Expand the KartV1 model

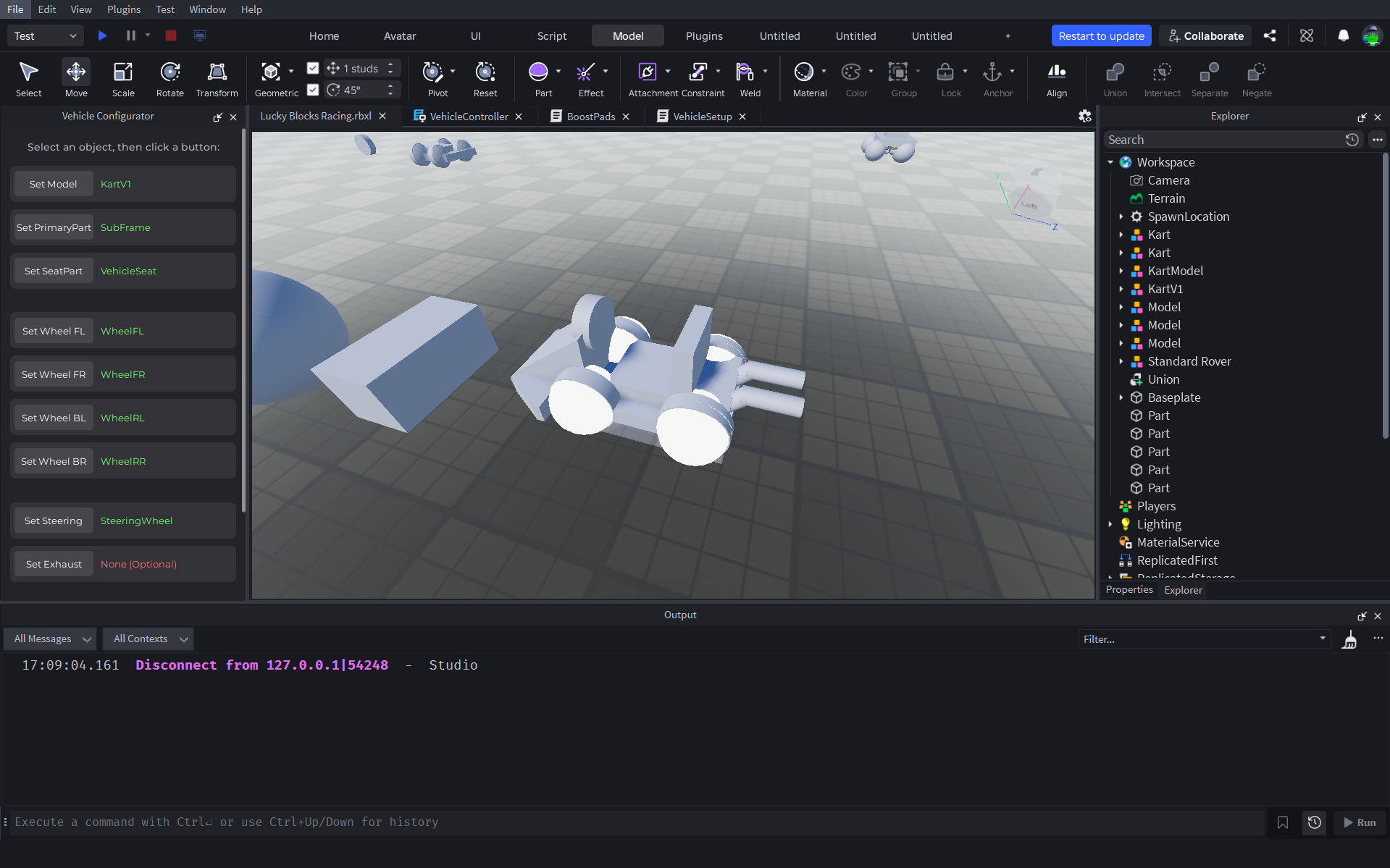(x=1121, y=289)
